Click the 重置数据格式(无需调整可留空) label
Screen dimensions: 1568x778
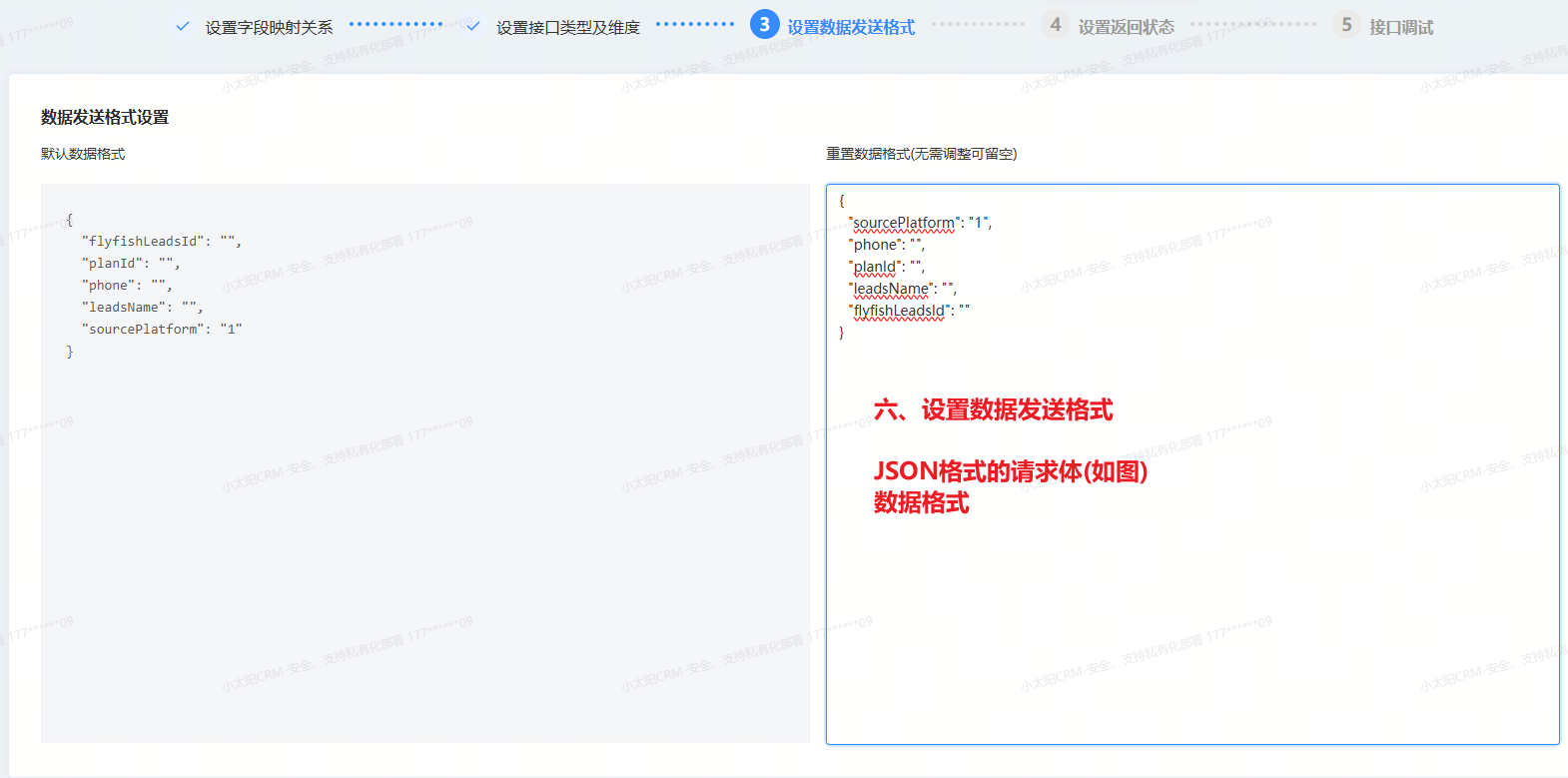922,154
